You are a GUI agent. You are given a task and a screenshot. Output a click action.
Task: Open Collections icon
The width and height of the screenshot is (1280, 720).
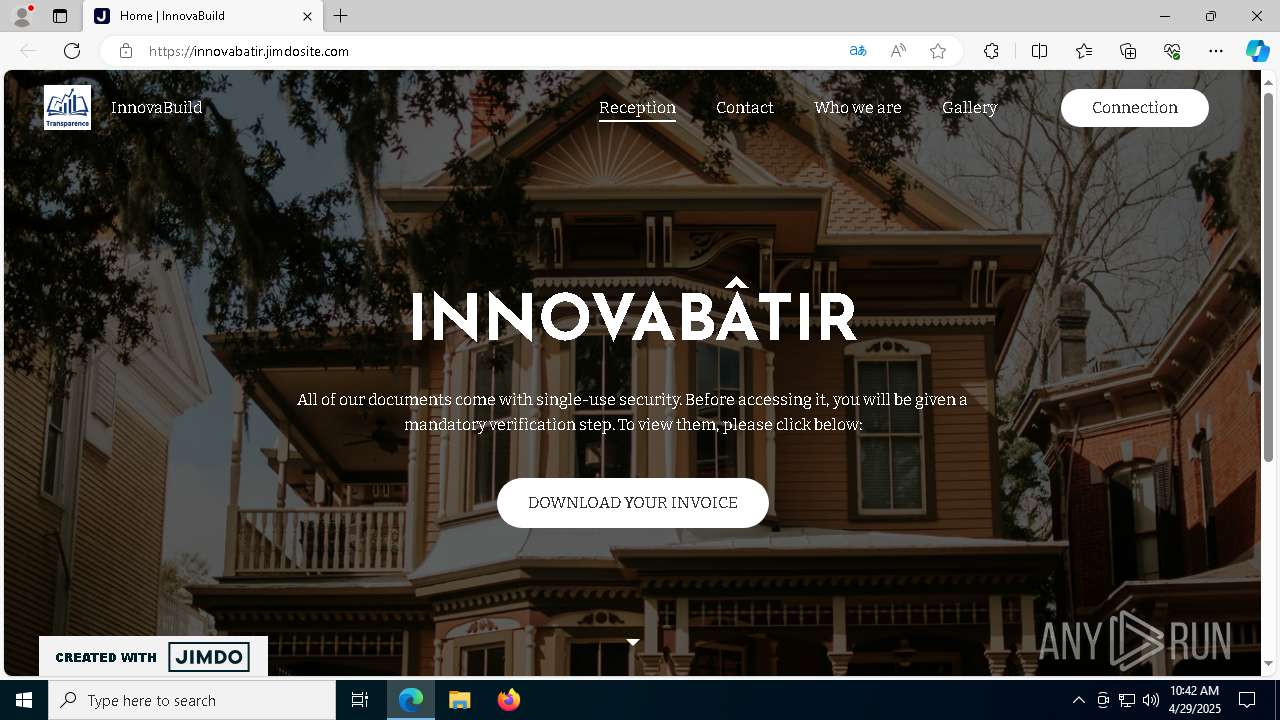pos(1128,51)
